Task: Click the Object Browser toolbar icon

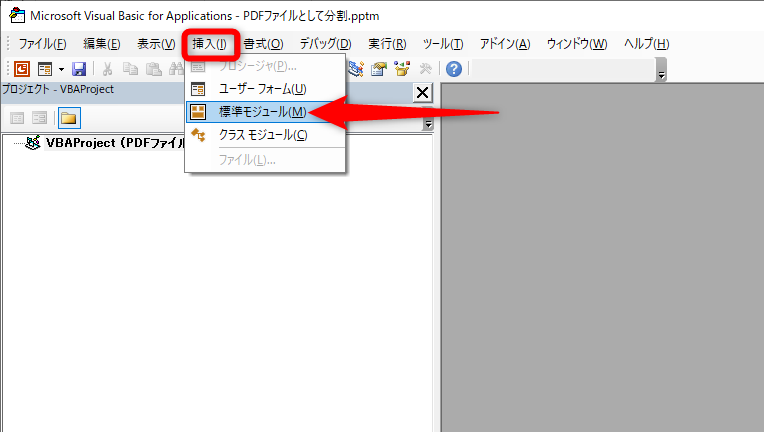Action: [402, 69]
